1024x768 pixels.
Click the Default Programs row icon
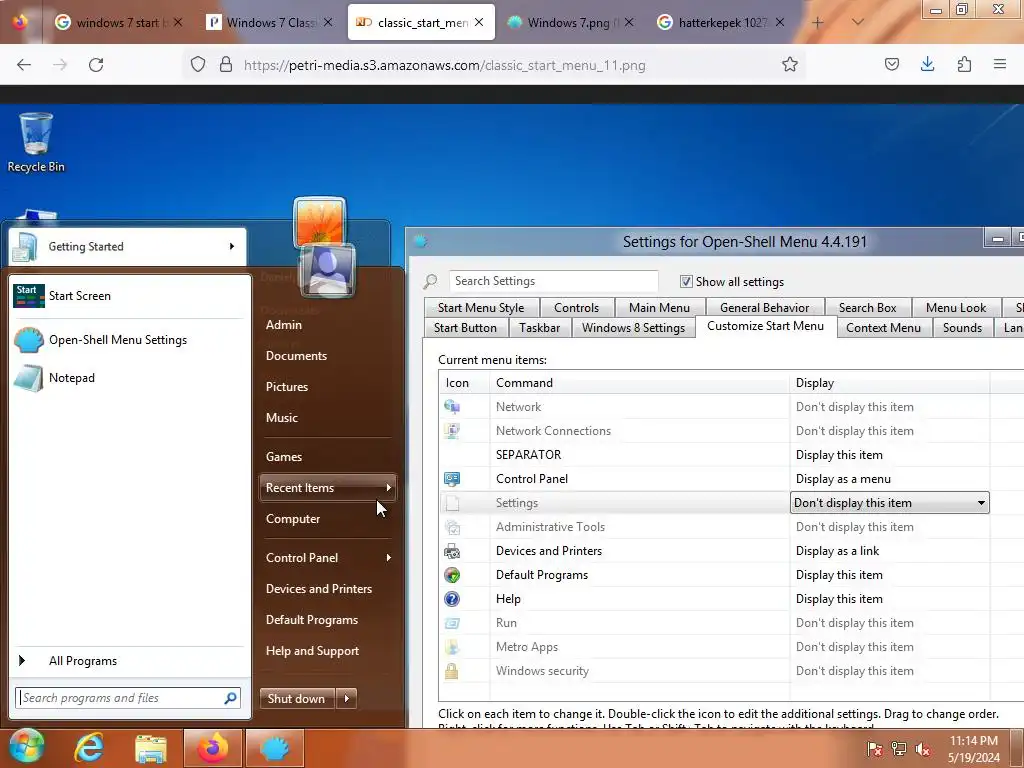(452, 575)
